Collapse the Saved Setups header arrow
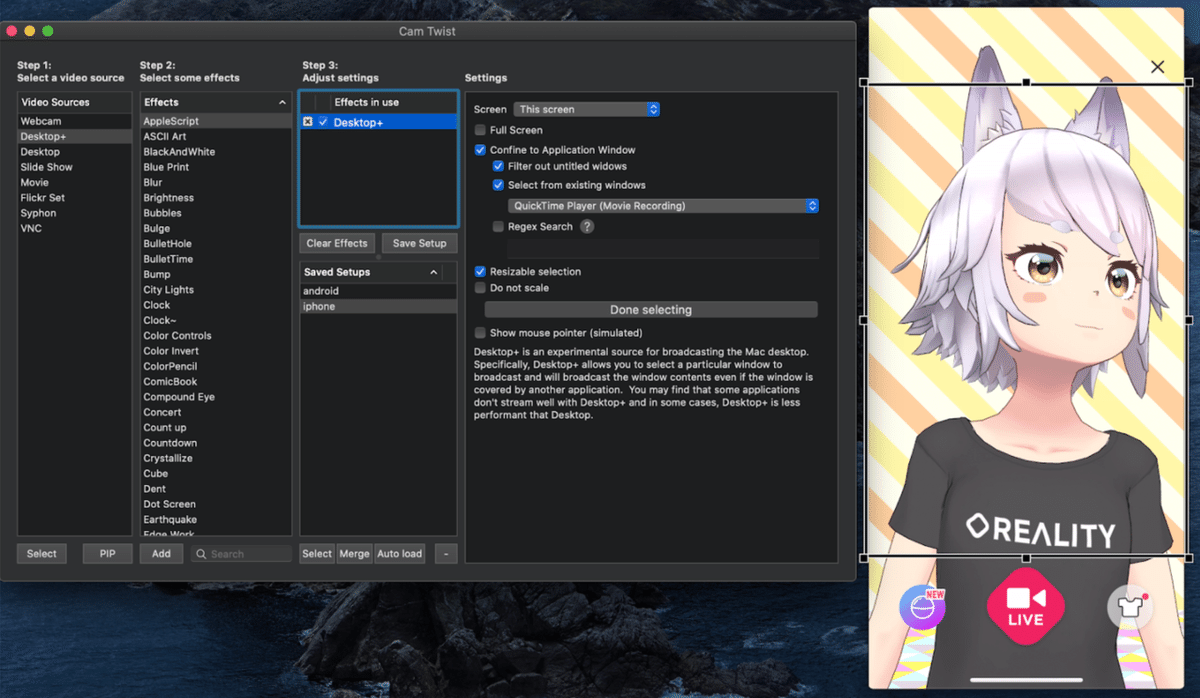The image size is (1200, 698). (x=434, y=272)
